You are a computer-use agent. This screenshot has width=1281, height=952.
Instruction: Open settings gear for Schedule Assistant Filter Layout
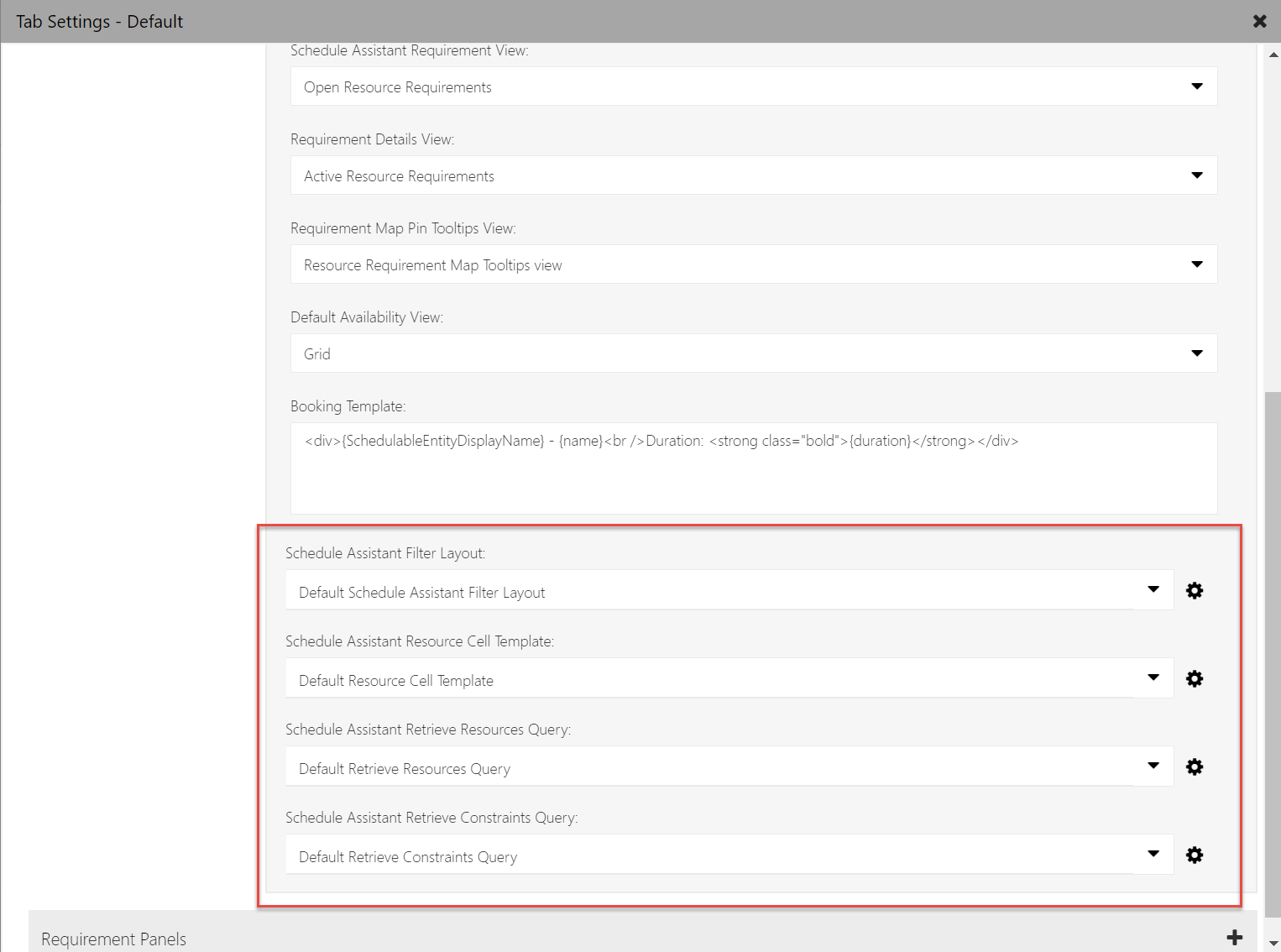click(1195, 590)
